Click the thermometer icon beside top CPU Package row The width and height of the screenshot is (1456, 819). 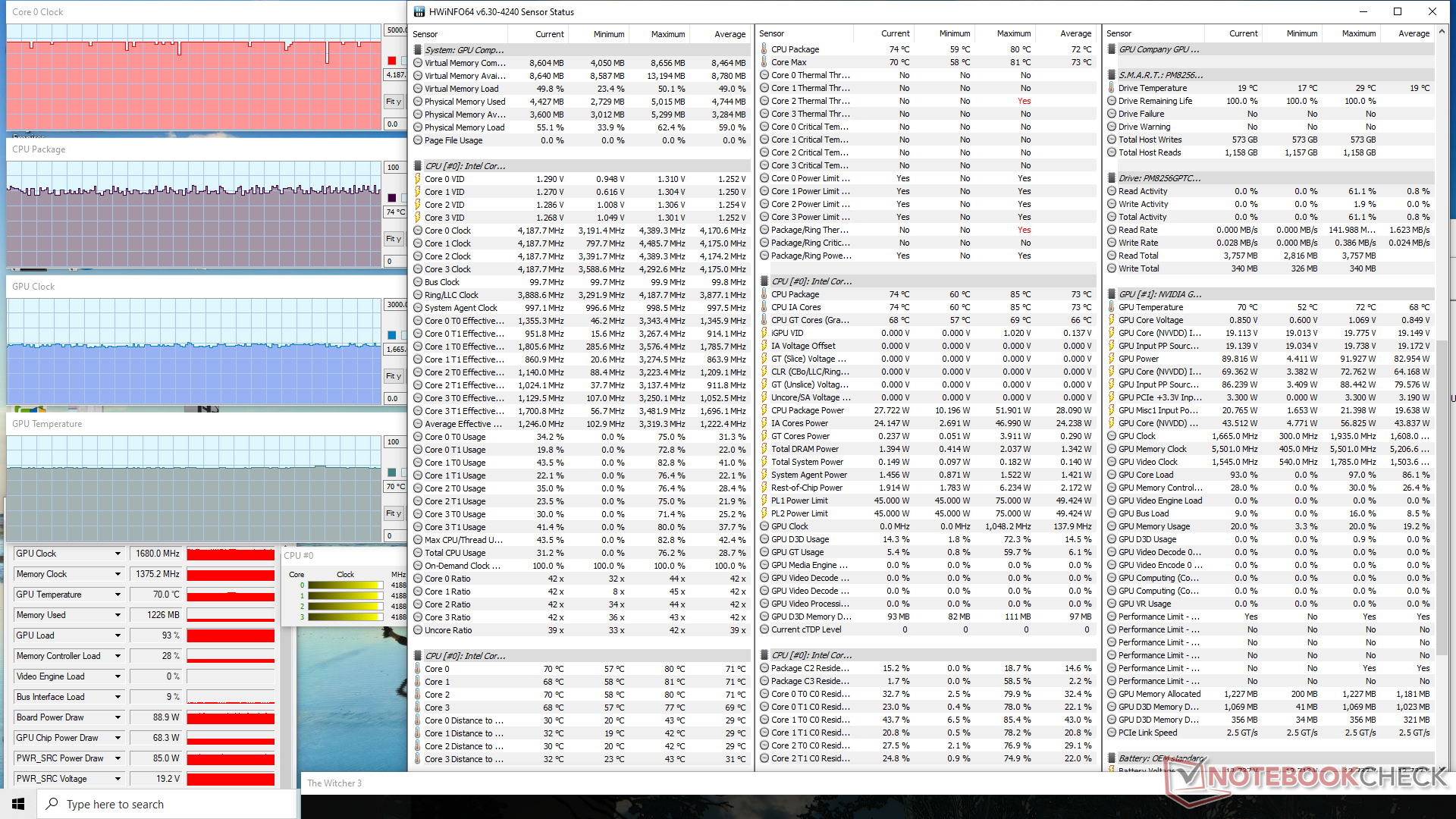coord(764,49)
